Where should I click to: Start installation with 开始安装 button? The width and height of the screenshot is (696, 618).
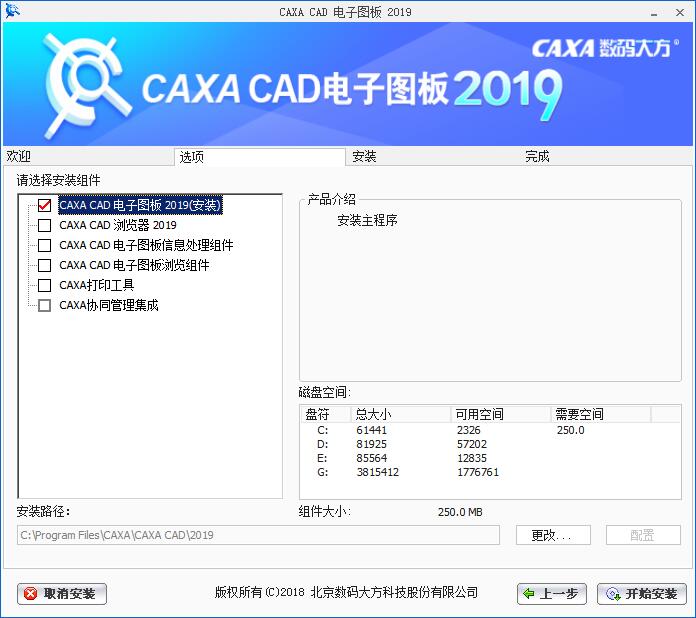[642, 594]
